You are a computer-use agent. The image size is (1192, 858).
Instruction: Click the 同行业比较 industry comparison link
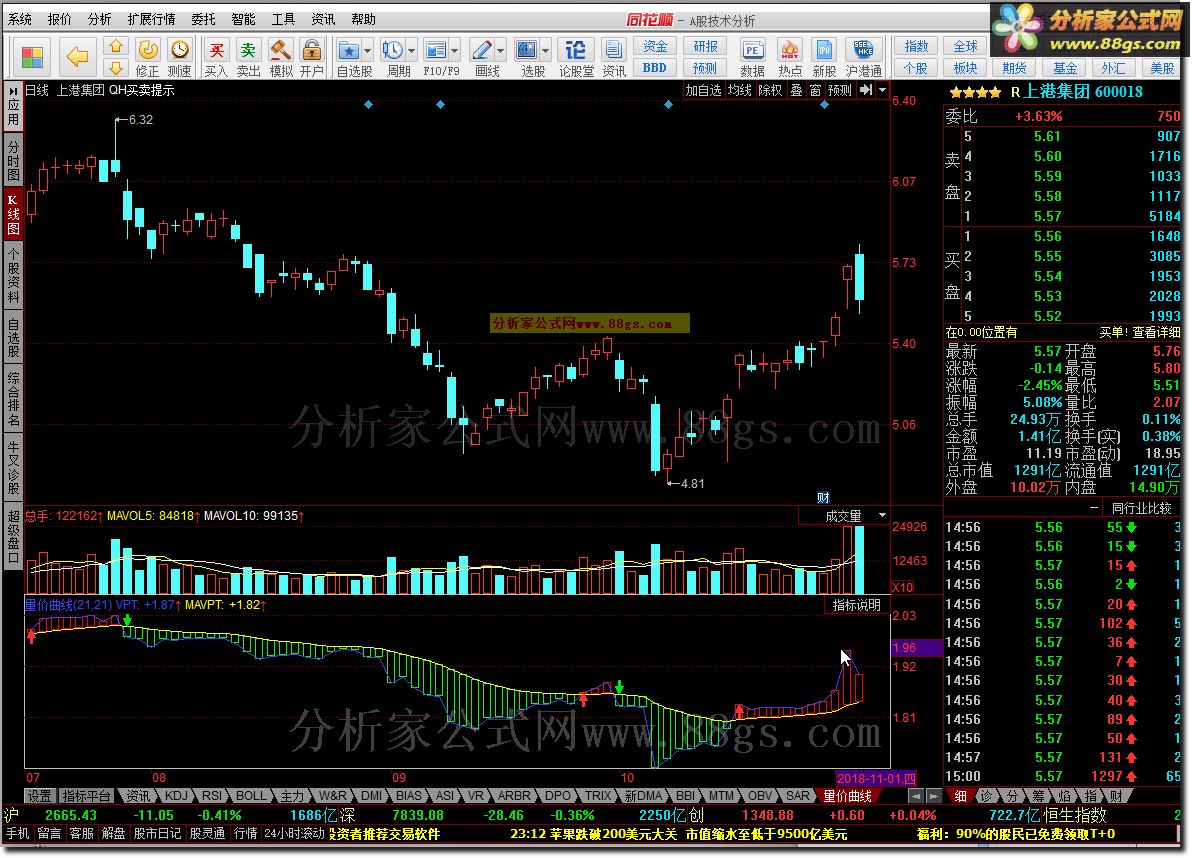coord(1141,508)
